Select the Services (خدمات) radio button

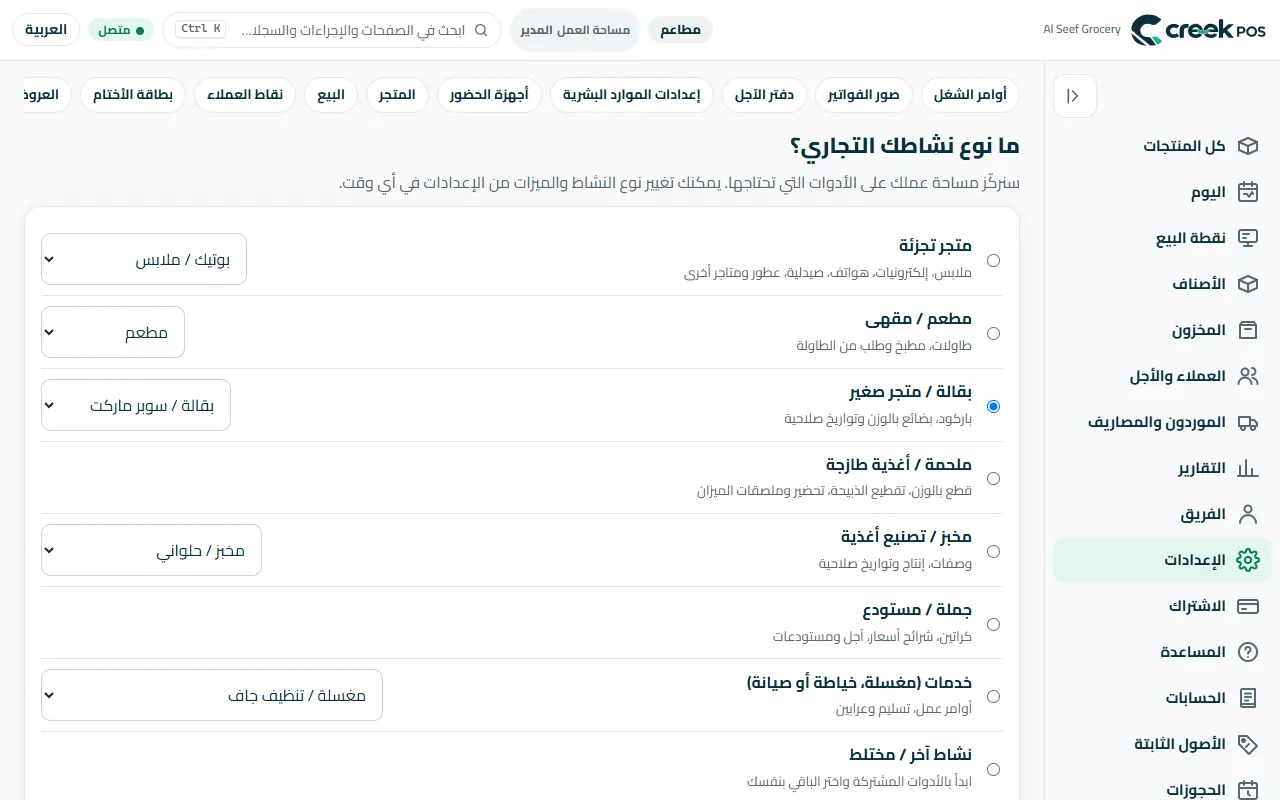[993, 696]
